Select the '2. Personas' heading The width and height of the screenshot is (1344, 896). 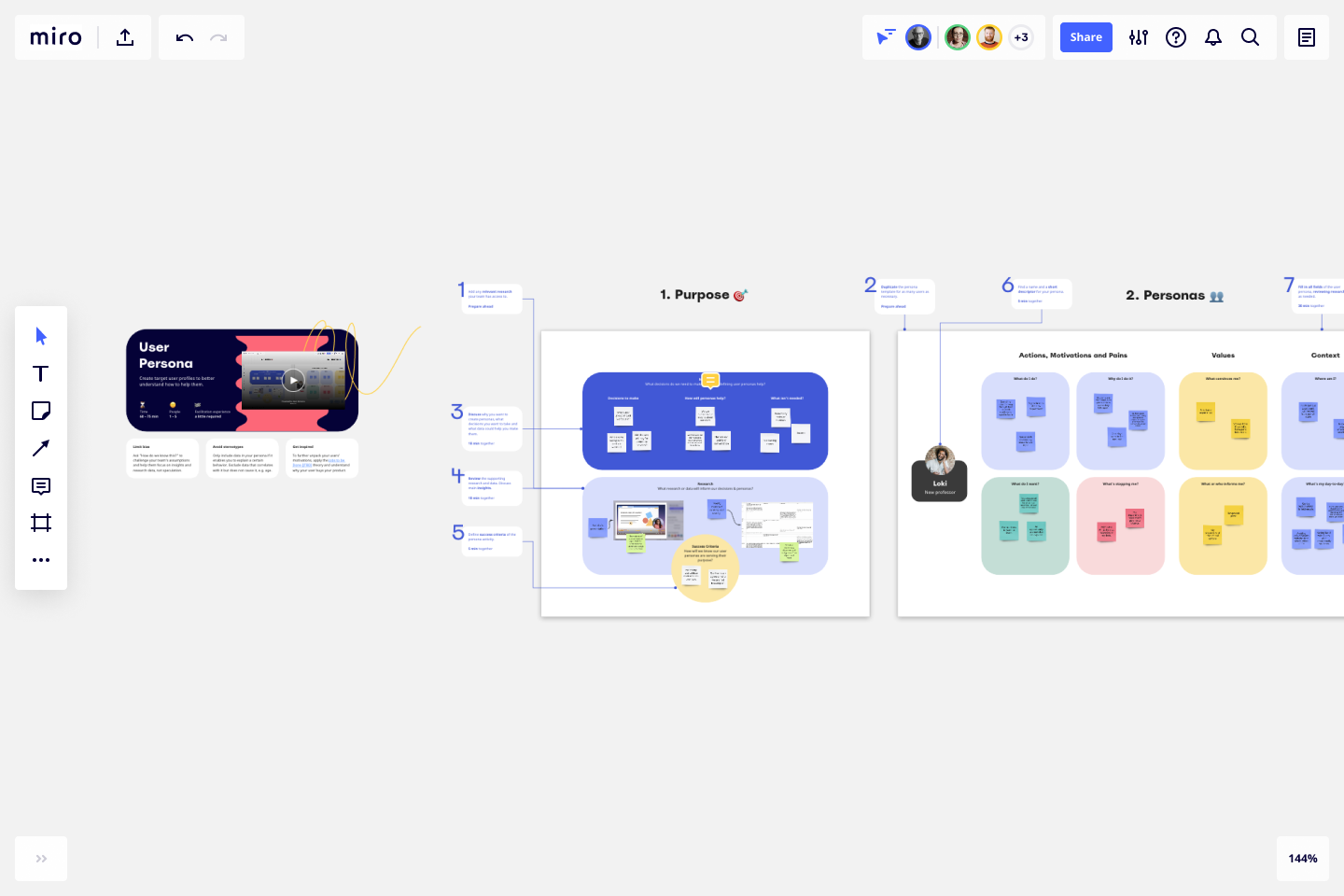(1174, 296)
